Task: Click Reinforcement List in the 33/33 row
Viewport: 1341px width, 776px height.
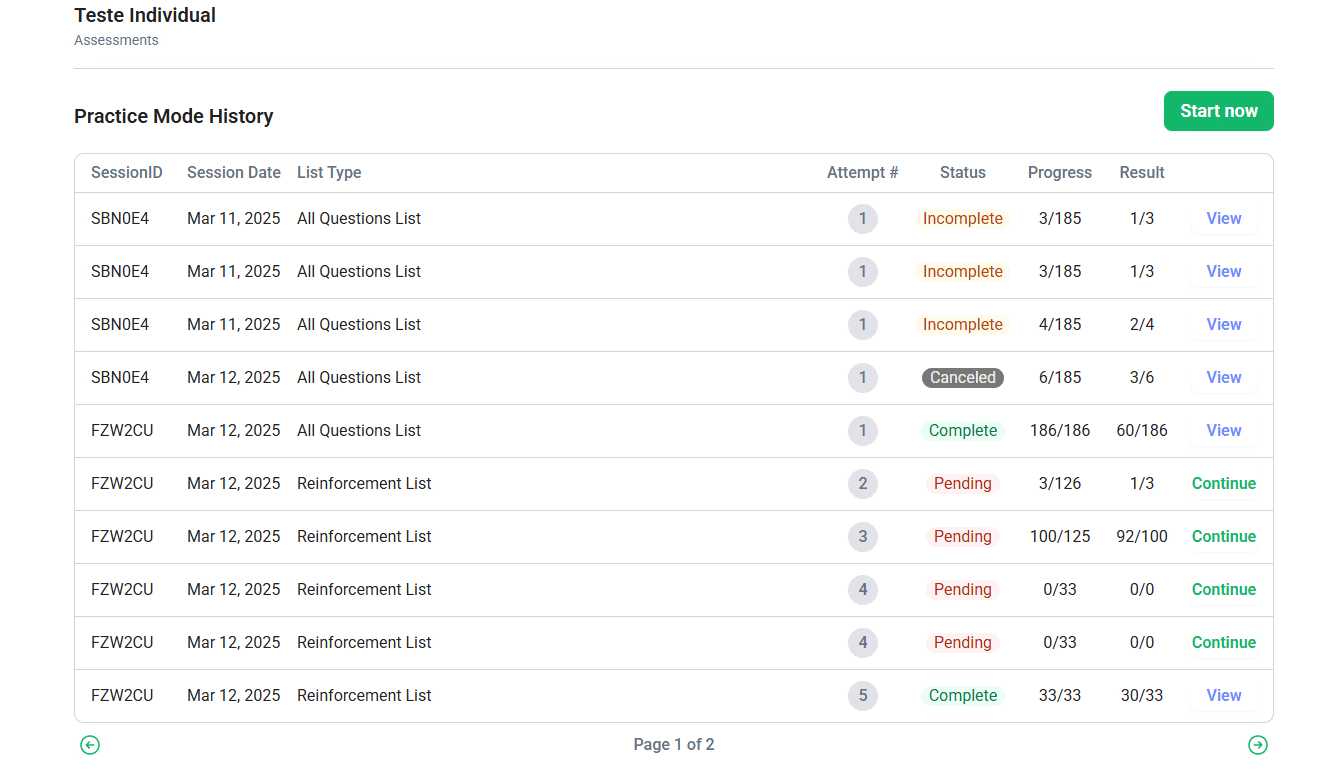Action: point(364,696)
